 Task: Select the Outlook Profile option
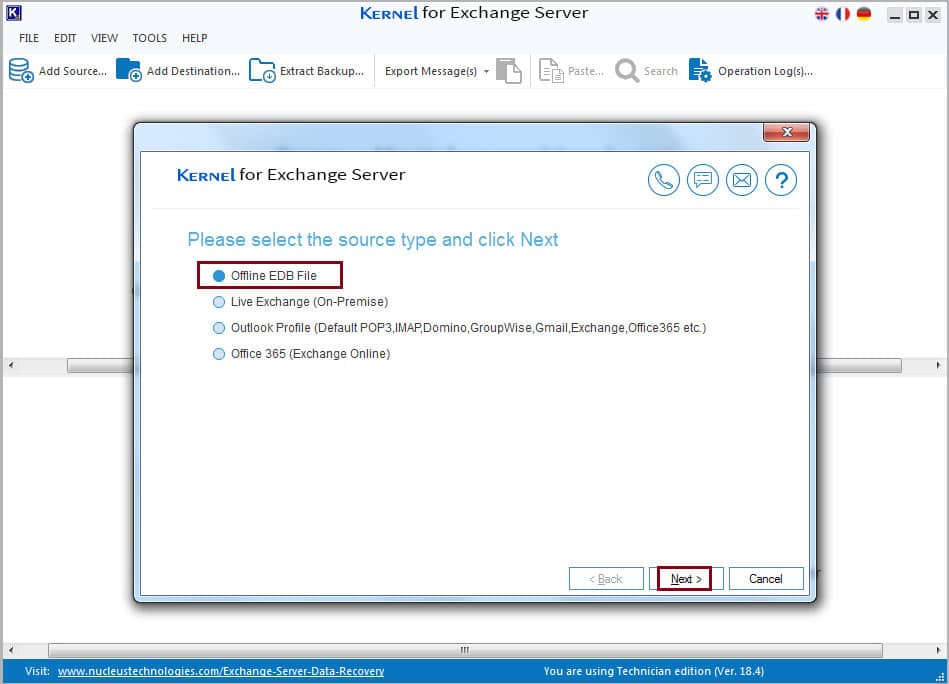(x=218, y=328)
